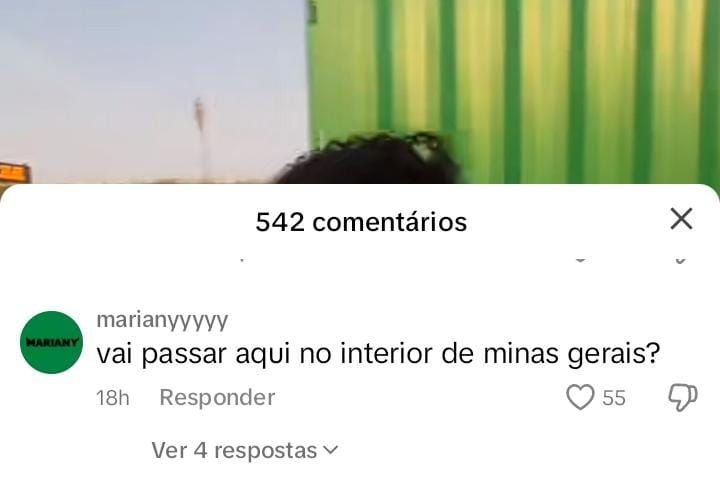
Task: Click the 18h comment timestamp
Action: (112, 398)
